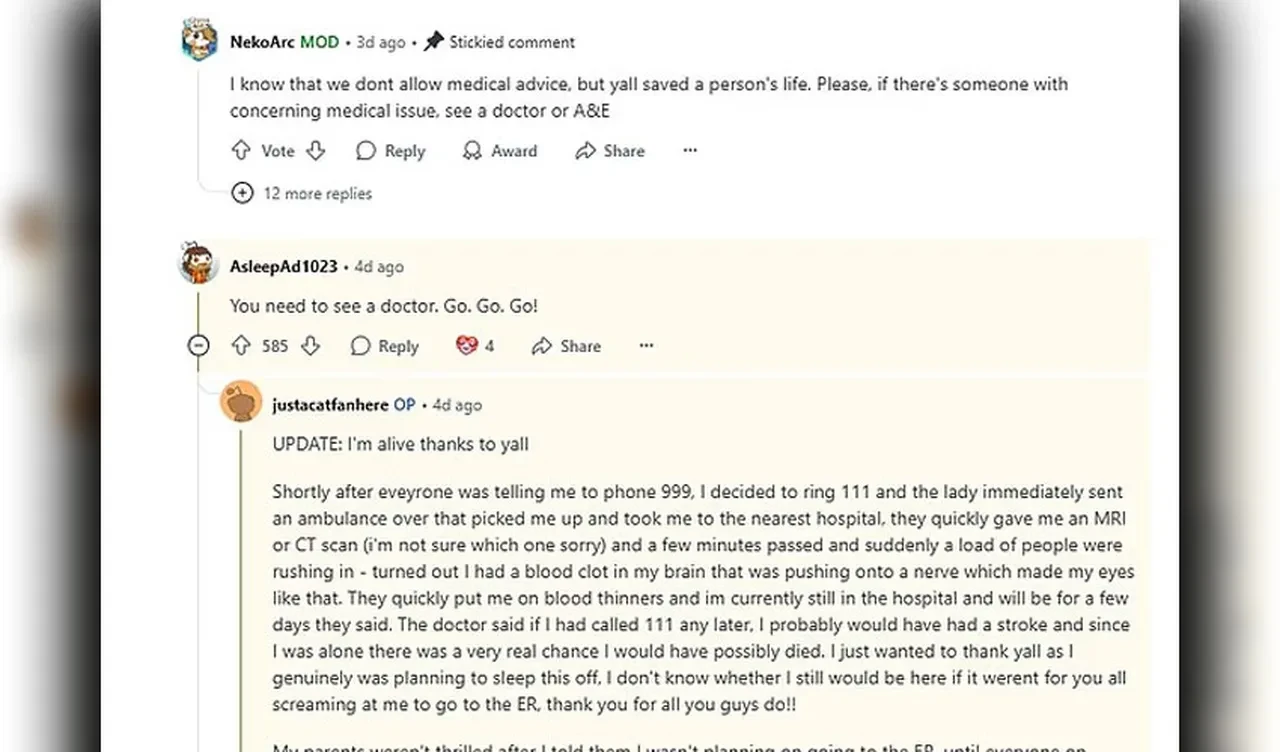This screenshot has height=752, width=1280.
Task: Expand the 12 more replies thread
Action: click(x=302, y=193)
